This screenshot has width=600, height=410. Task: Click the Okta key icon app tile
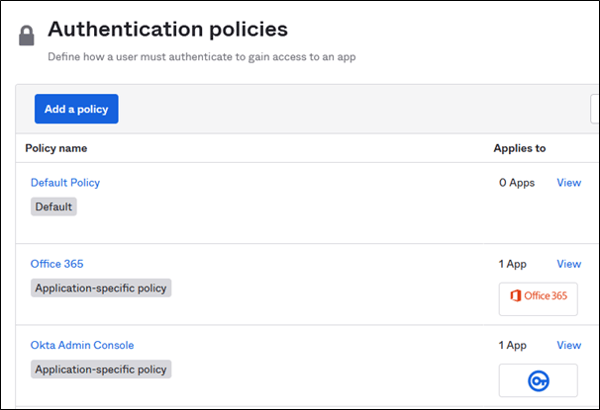538,380
